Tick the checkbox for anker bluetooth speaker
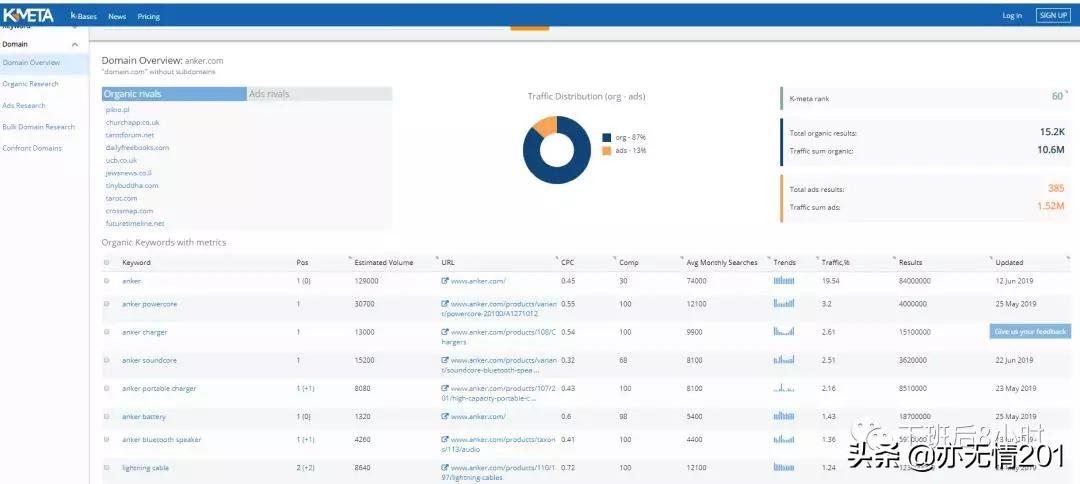Viewport: 1080px width, 484px height. pos(106,439)
